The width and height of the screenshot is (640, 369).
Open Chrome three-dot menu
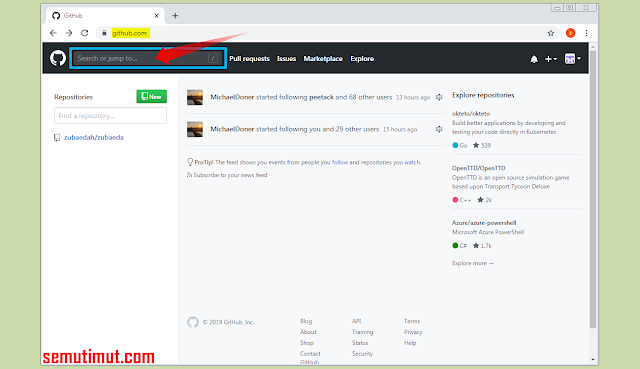pyautogui.click(x=586, y=33)
